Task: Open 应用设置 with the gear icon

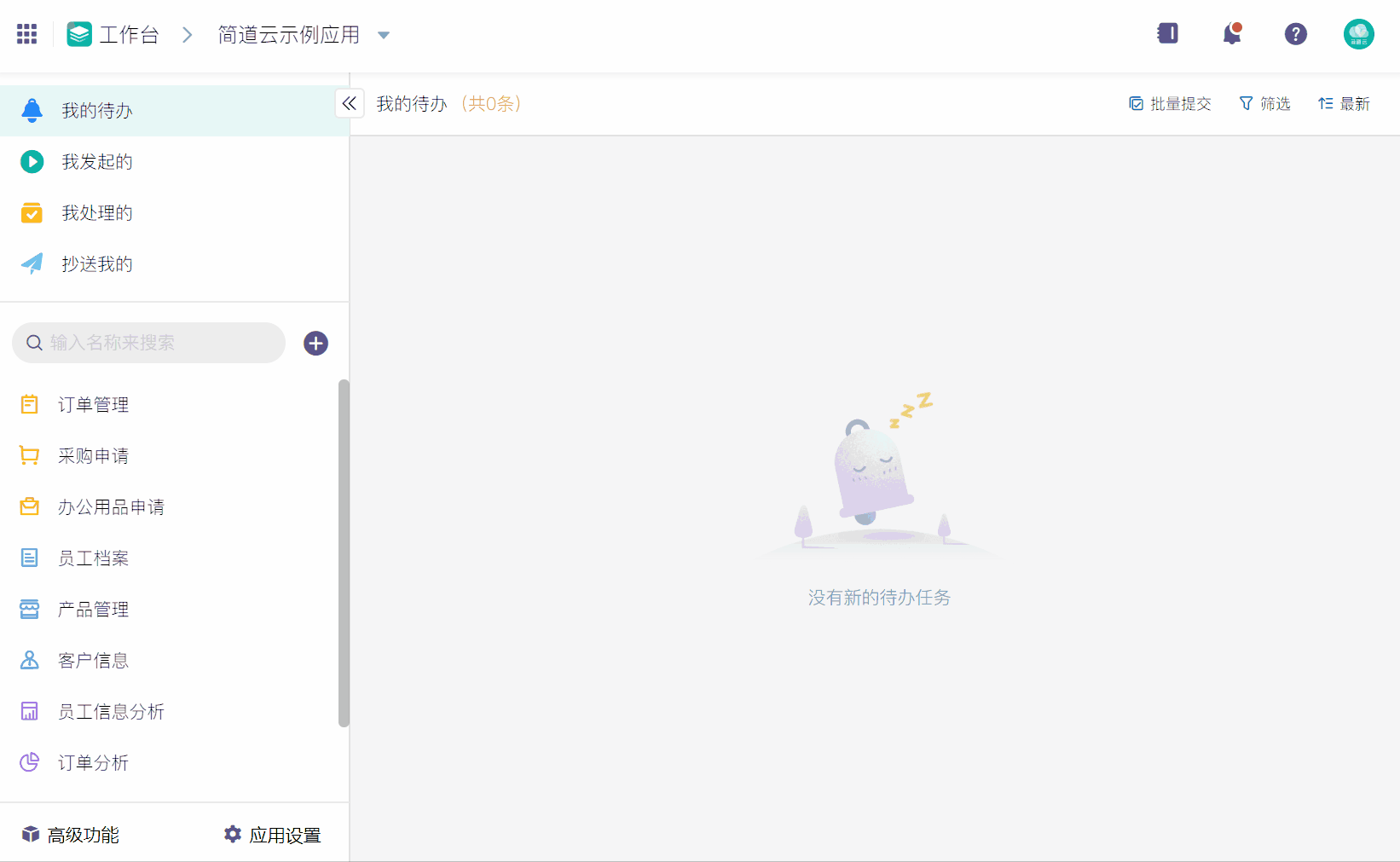Action: click(x=273, y=835)
